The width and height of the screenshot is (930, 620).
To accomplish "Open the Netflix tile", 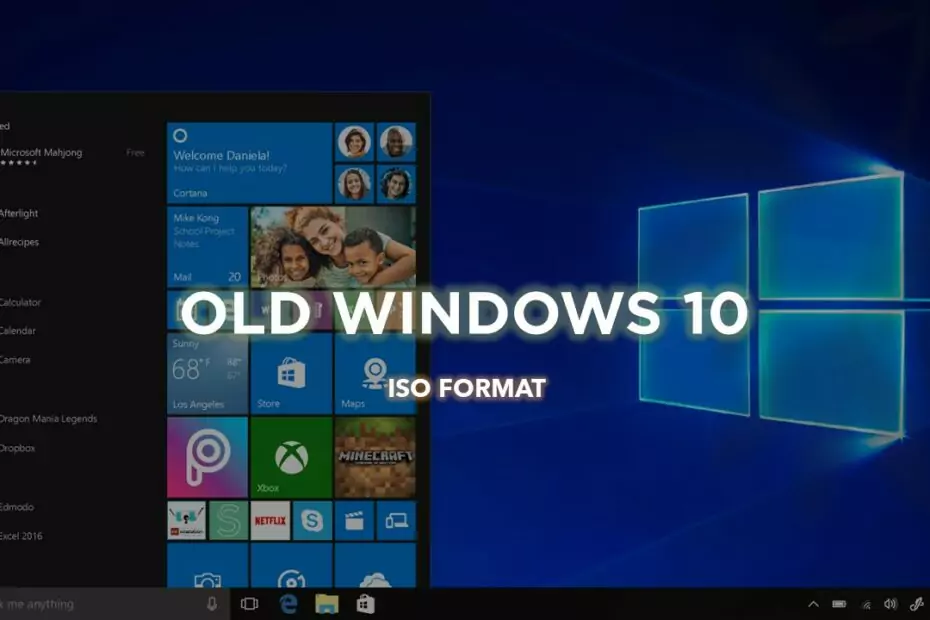I will [270, 520].
